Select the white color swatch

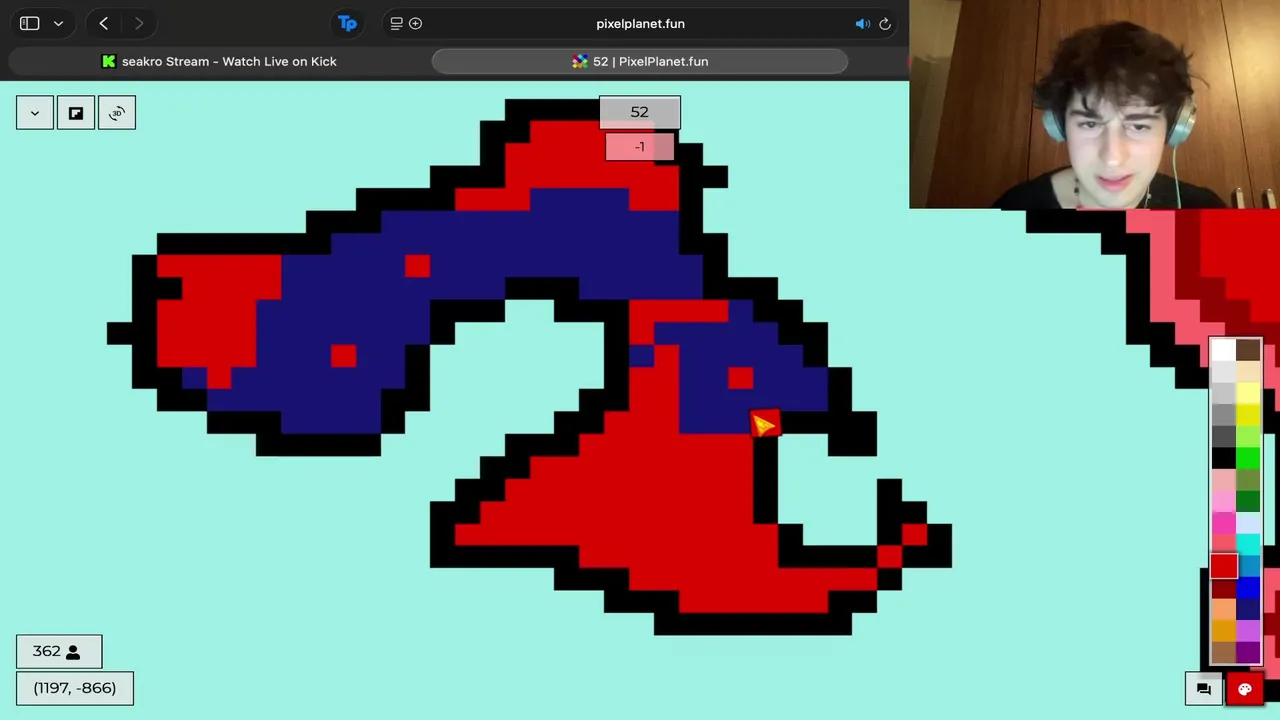tap(1223, 350)
